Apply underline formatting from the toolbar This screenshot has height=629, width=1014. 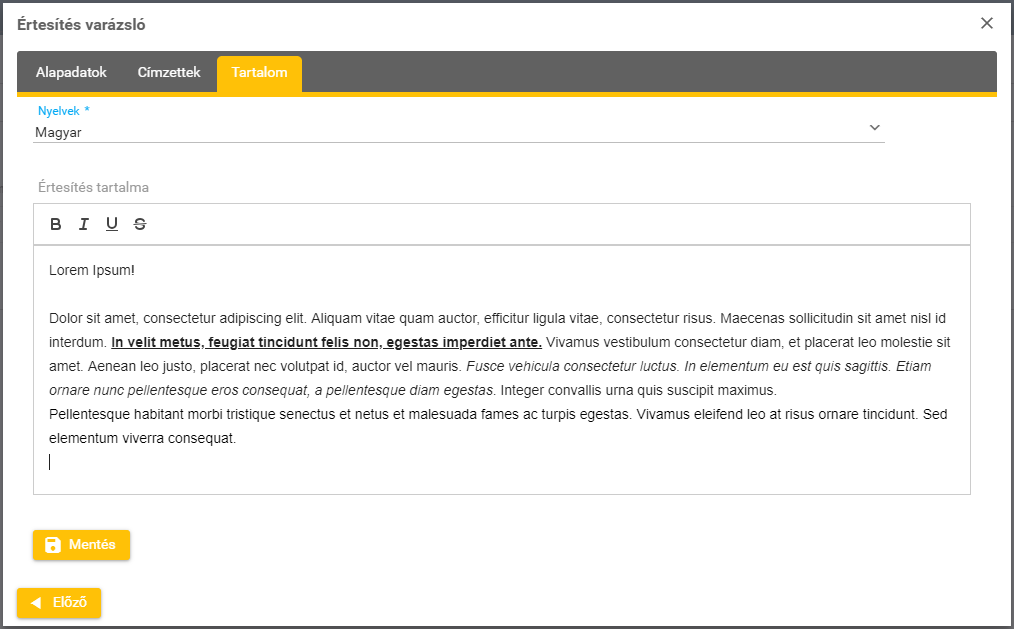point(112,224)
